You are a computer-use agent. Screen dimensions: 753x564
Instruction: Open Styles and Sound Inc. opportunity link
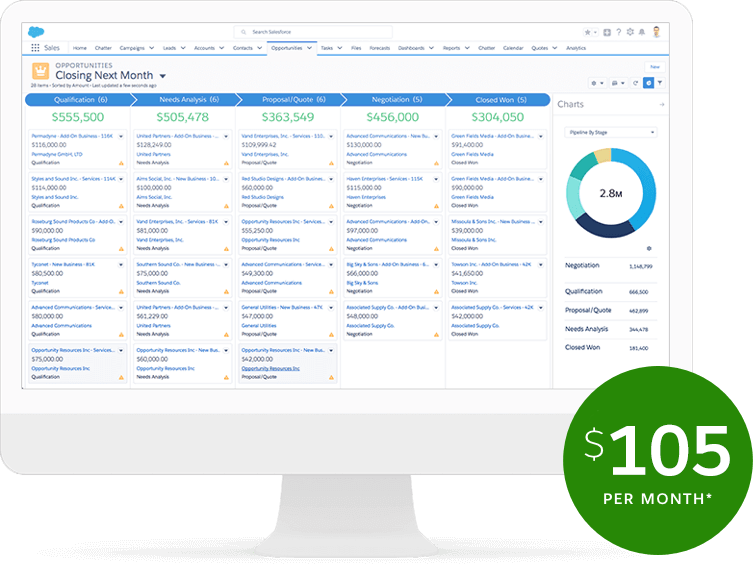pyautogui.click(x=73, y=179)
